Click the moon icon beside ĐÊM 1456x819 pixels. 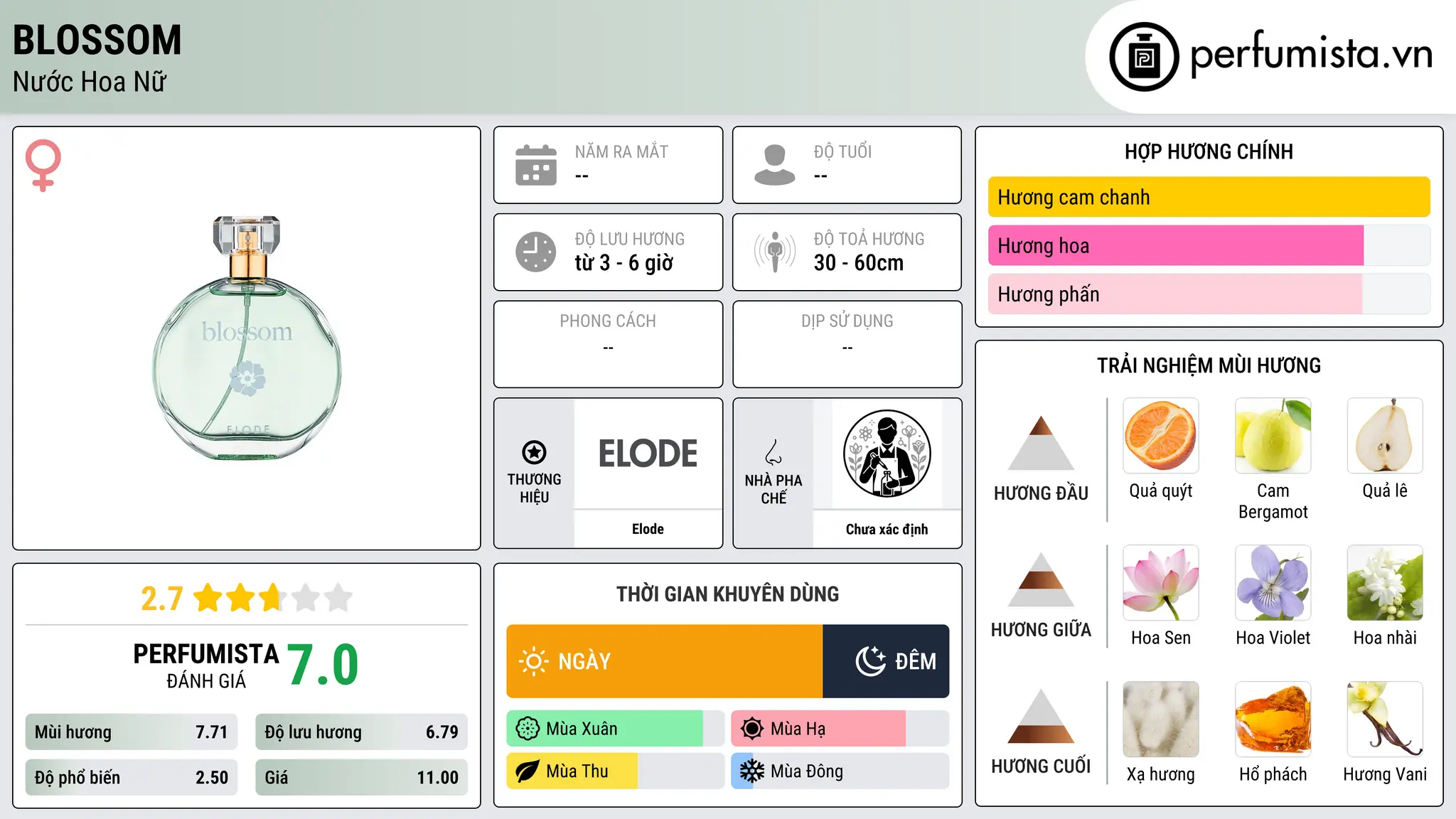click(870, 661)
